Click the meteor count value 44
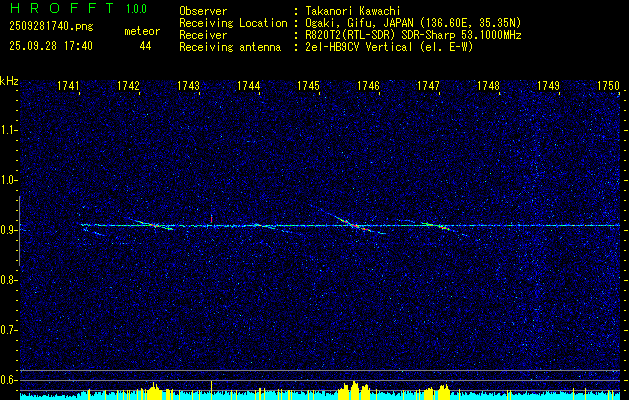The image size is (629, 400). pos(146,46)
